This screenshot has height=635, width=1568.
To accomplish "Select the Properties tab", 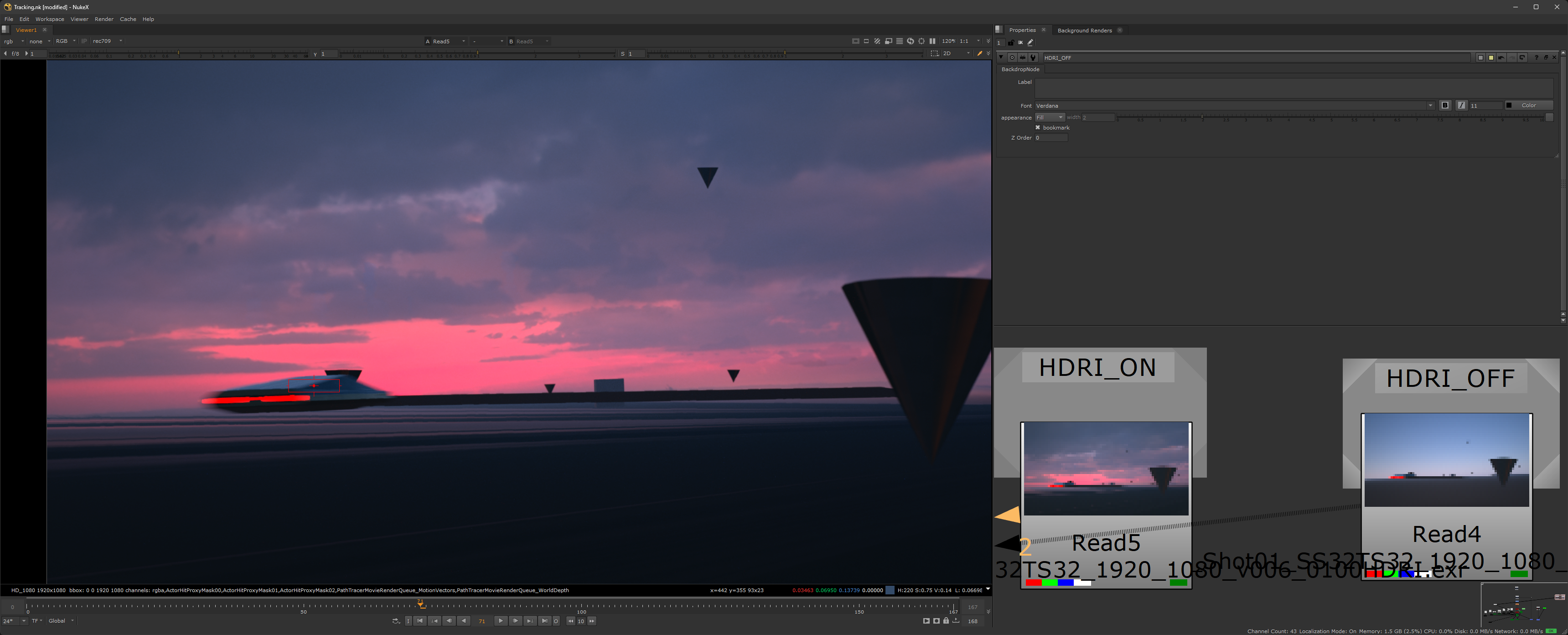I will point(1022,30).
